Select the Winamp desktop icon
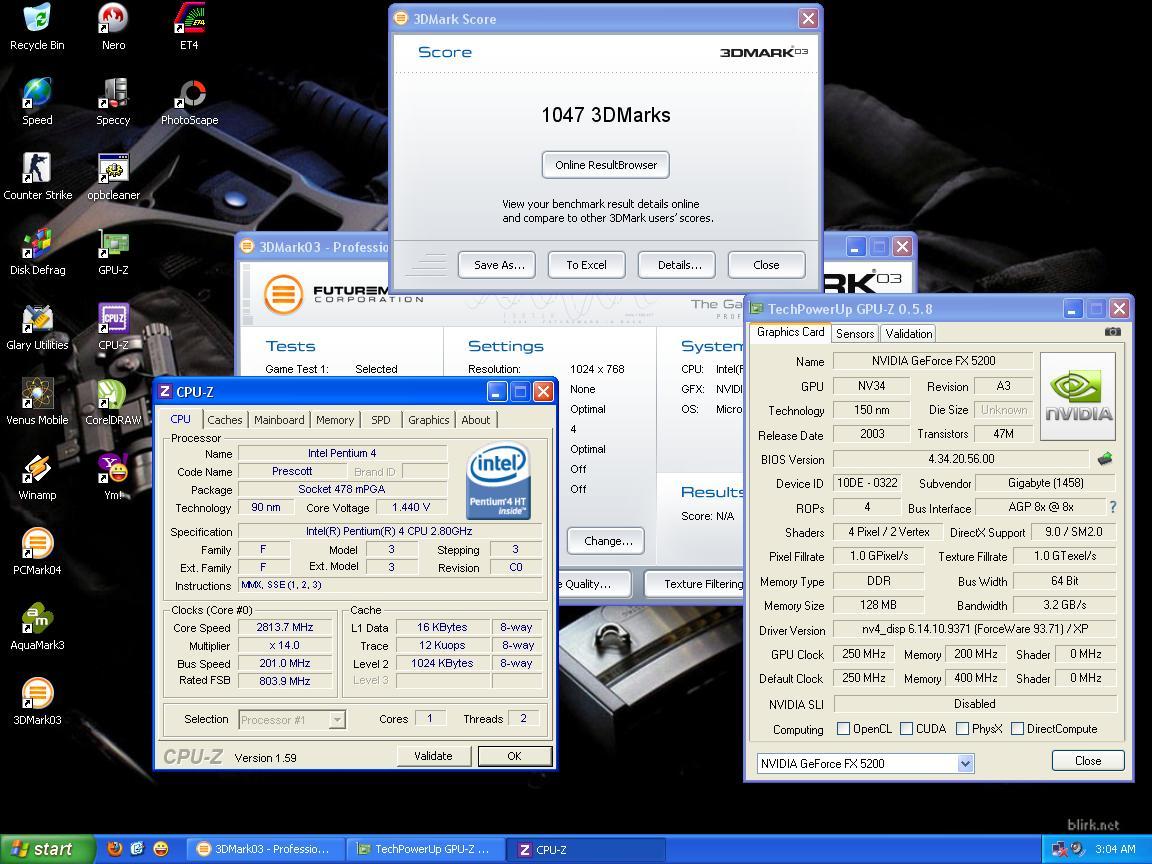Image resolution: width=1152 pixels, height=864 pixels. click(37, 477)
